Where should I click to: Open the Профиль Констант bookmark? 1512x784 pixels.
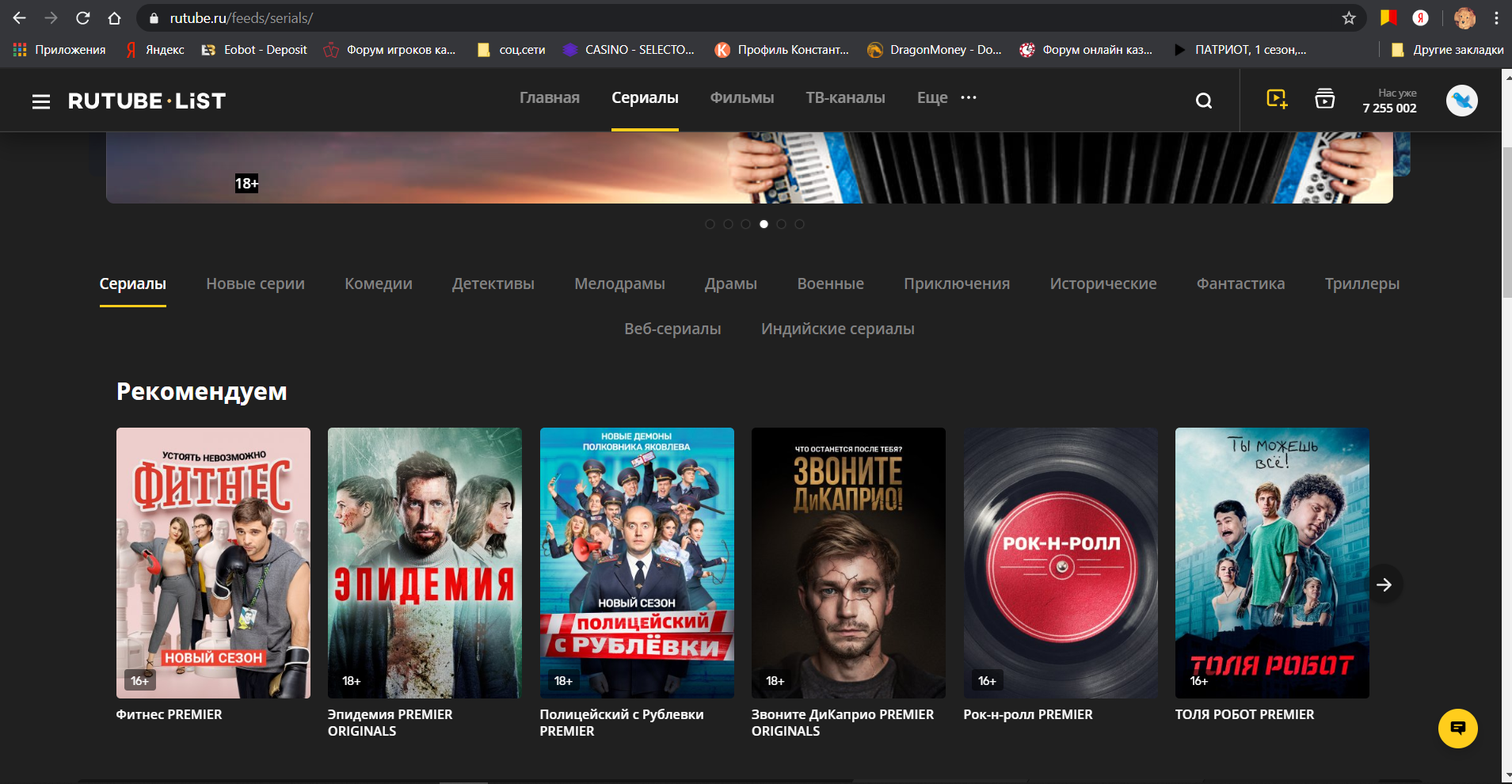pyautogui.click(x=782, y=49)
